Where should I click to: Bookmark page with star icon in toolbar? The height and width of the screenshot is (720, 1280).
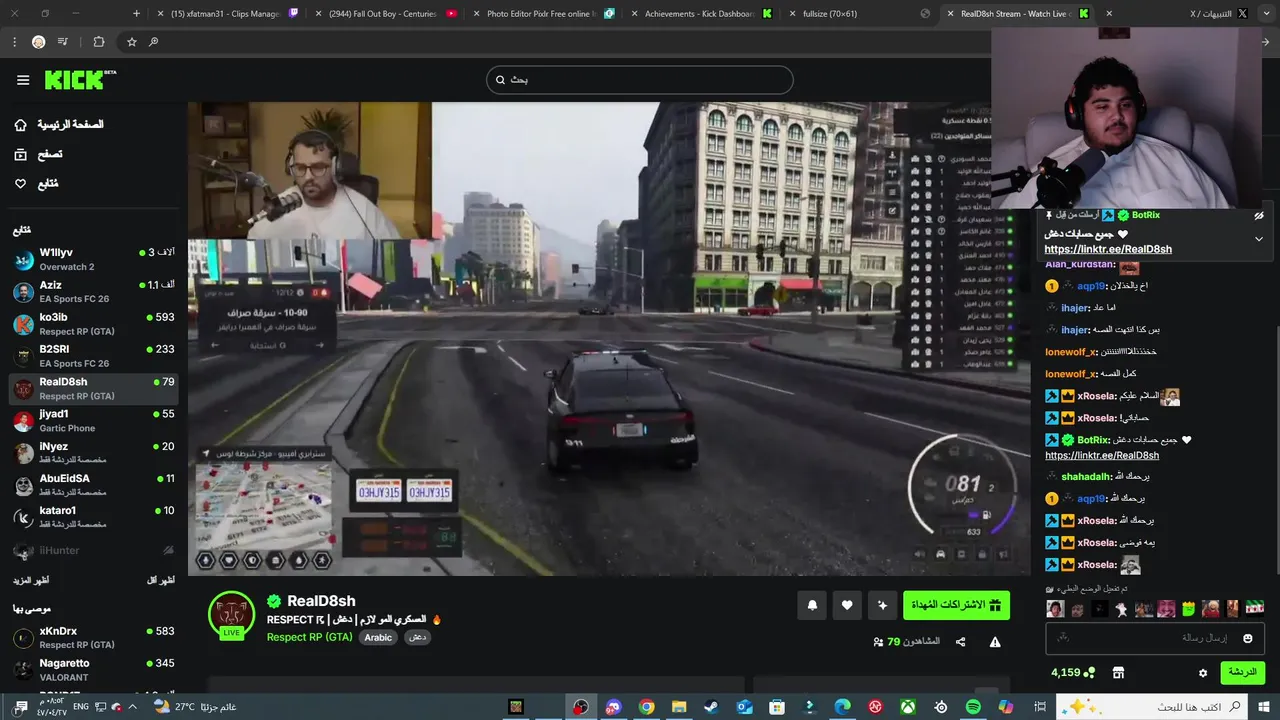tap(131, 42)
